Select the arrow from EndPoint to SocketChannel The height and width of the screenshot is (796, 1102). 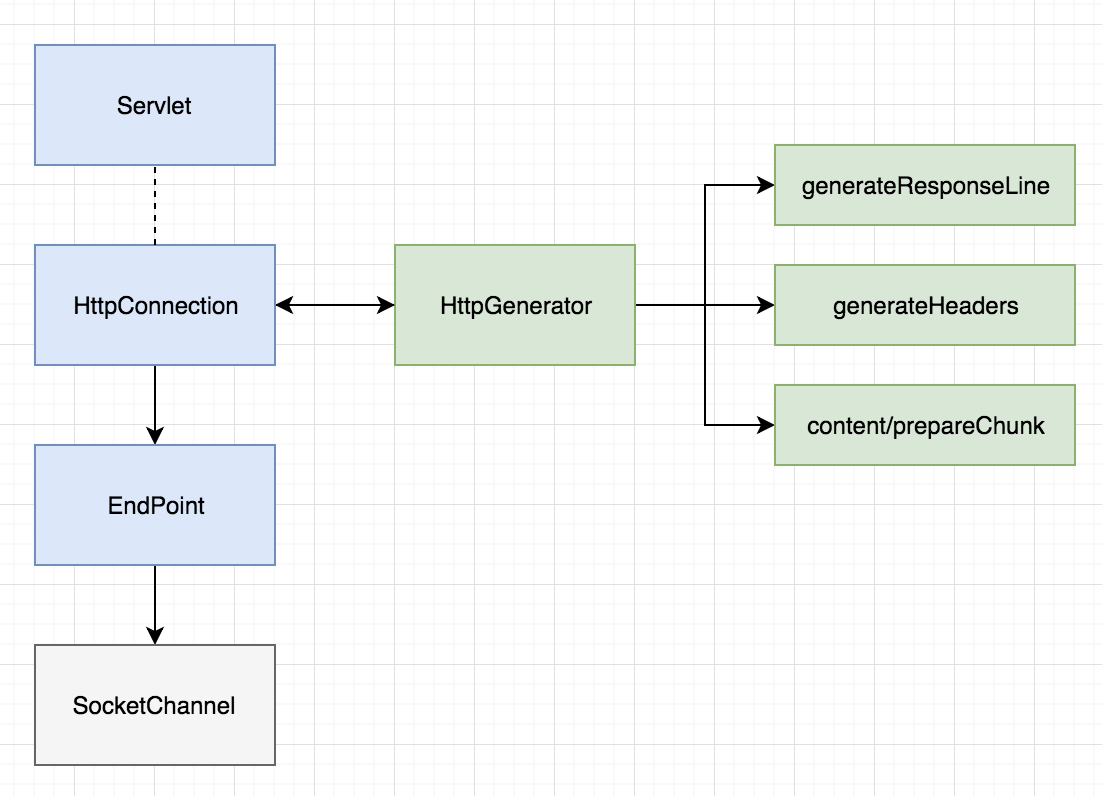(x=155, y=605)
